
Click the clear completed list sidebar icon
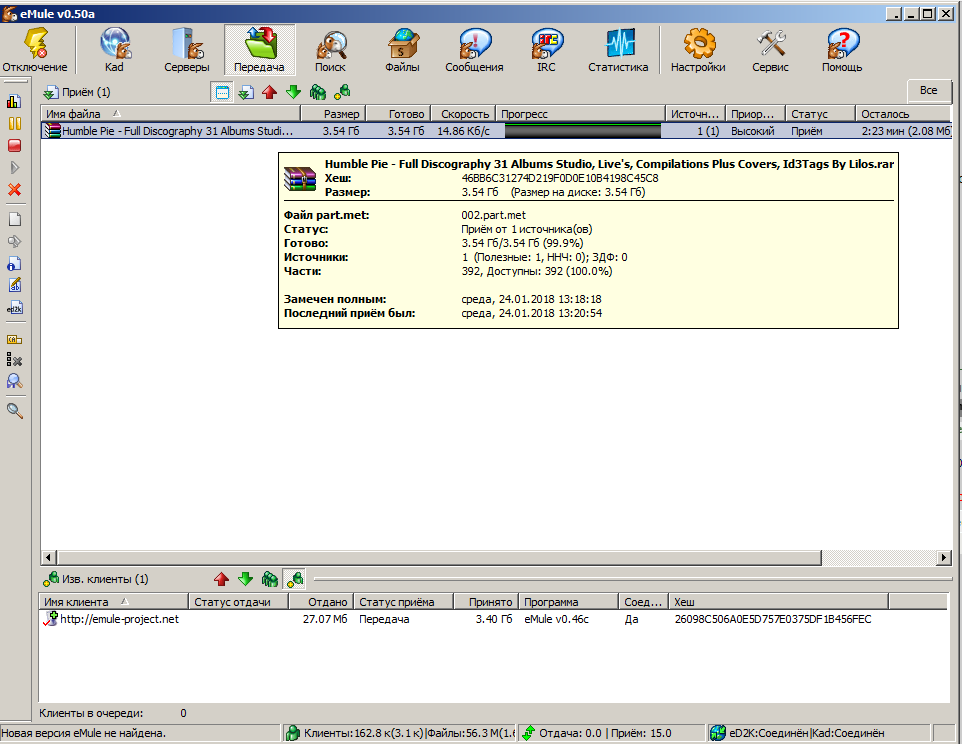pos(14,360)
